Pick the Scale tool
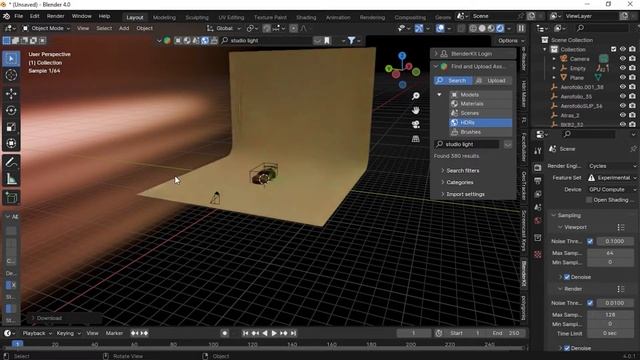The height and width of the screenshot is (360, 640). (x=11, y=127)
